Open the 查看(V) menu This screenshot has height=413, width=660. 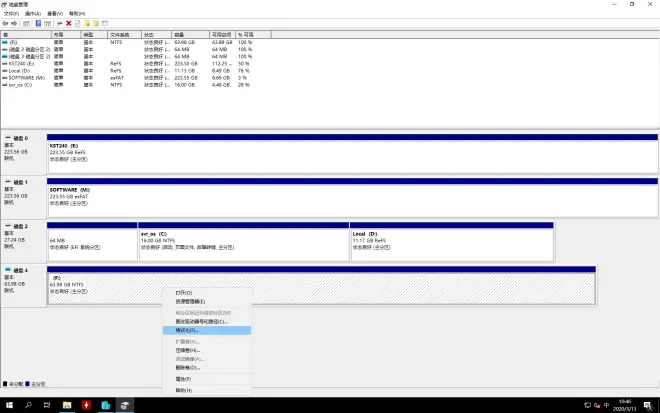point(55,14)
